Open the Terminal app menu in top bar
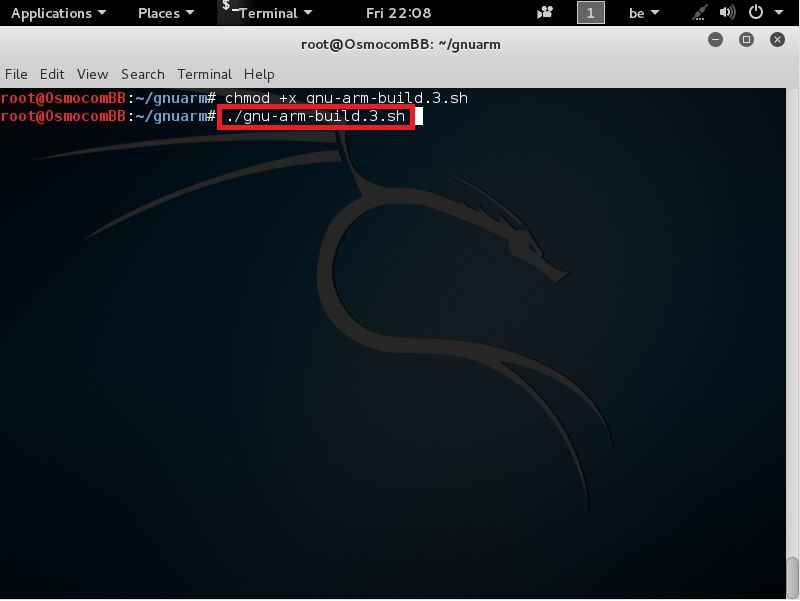 coord(275,13)
